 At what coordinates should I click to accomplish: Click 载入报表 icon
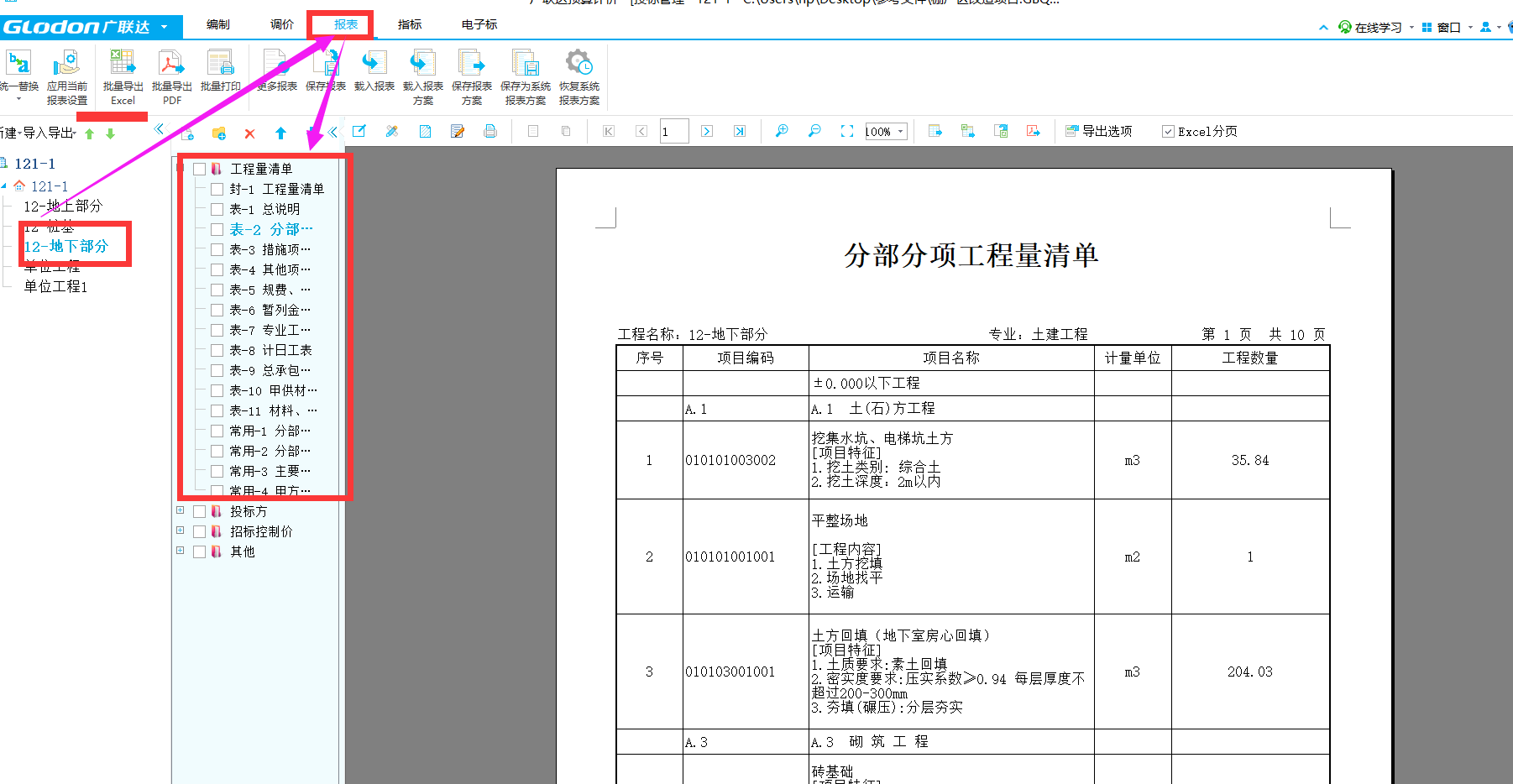click(374, 64)
